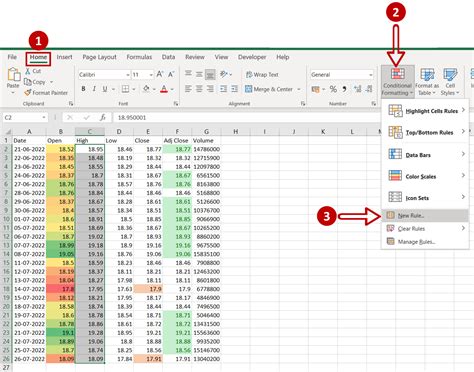This screenshot has height=372, width=474.
Task: Click the Orientation angled text icon
Action: (224, 74)
